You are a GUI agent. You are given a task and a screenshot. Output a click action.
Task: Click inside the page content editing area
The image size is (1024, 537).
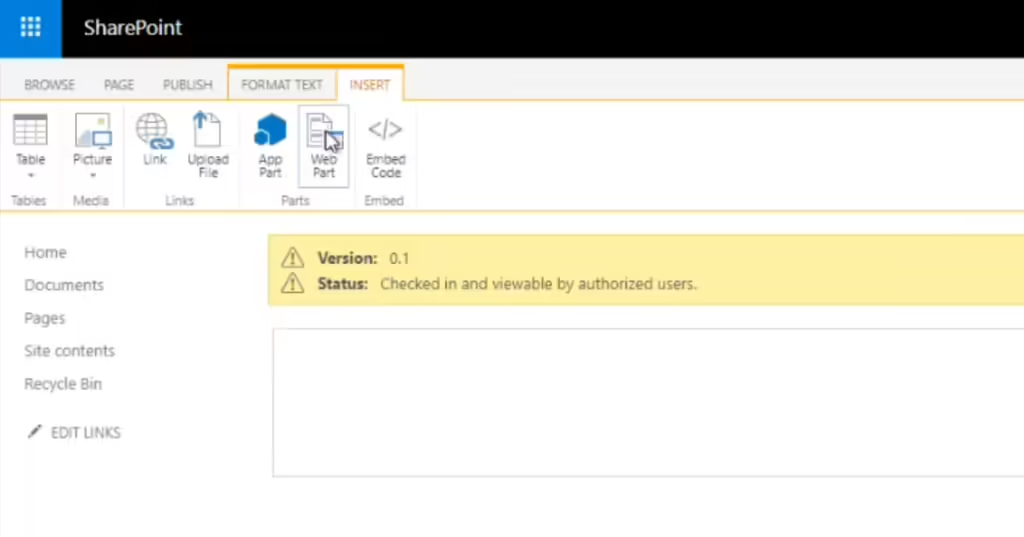point(648,402)
